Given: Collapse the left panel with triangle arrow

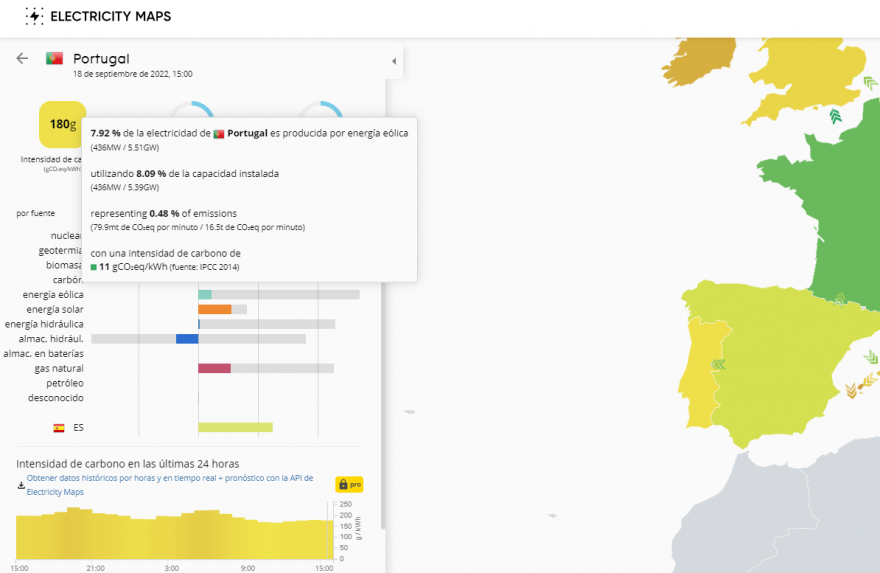Looking at the screenshot, I should (394, 61).
